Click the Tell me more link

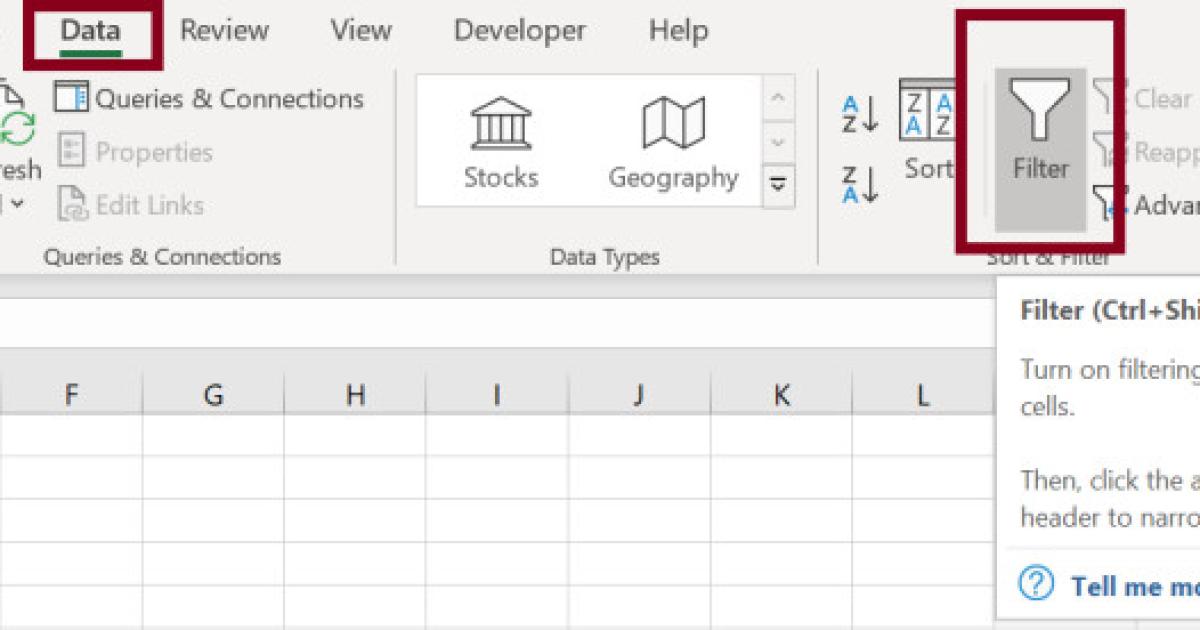tap(1130, 587)
